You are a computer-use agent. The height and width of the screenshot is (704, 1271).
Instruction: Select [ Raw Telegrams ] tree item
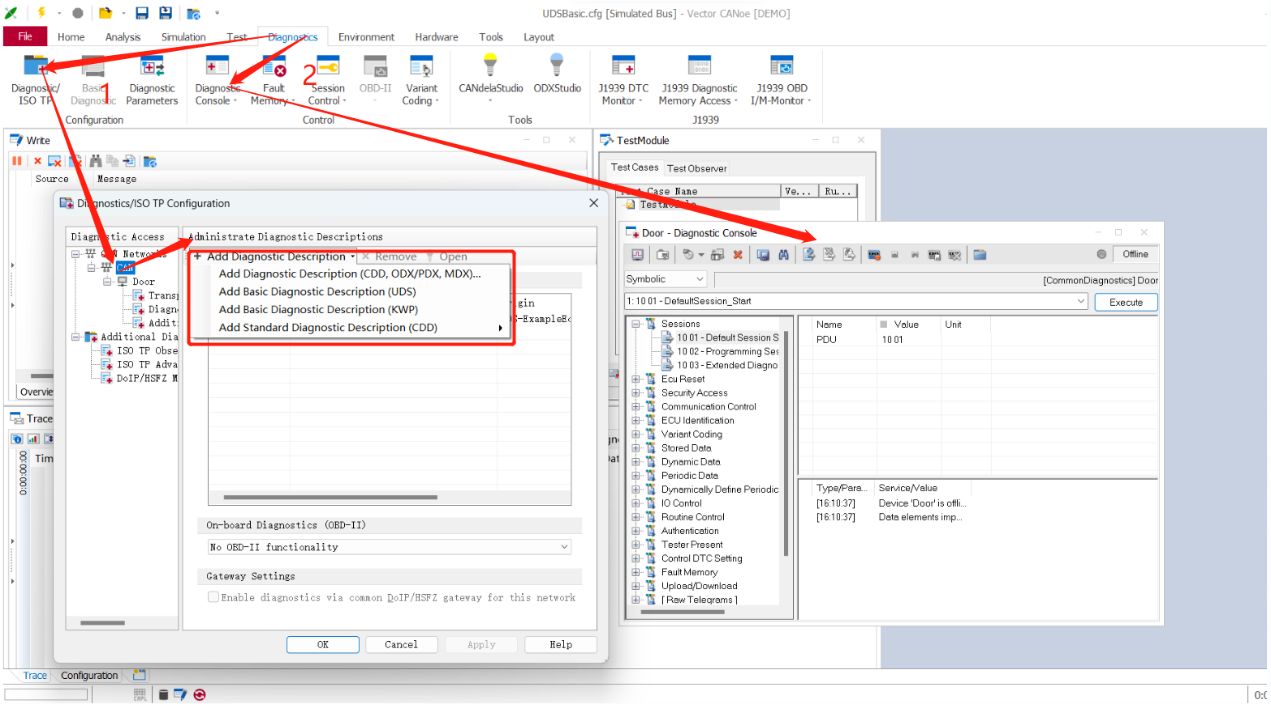(x=699, y=600)
